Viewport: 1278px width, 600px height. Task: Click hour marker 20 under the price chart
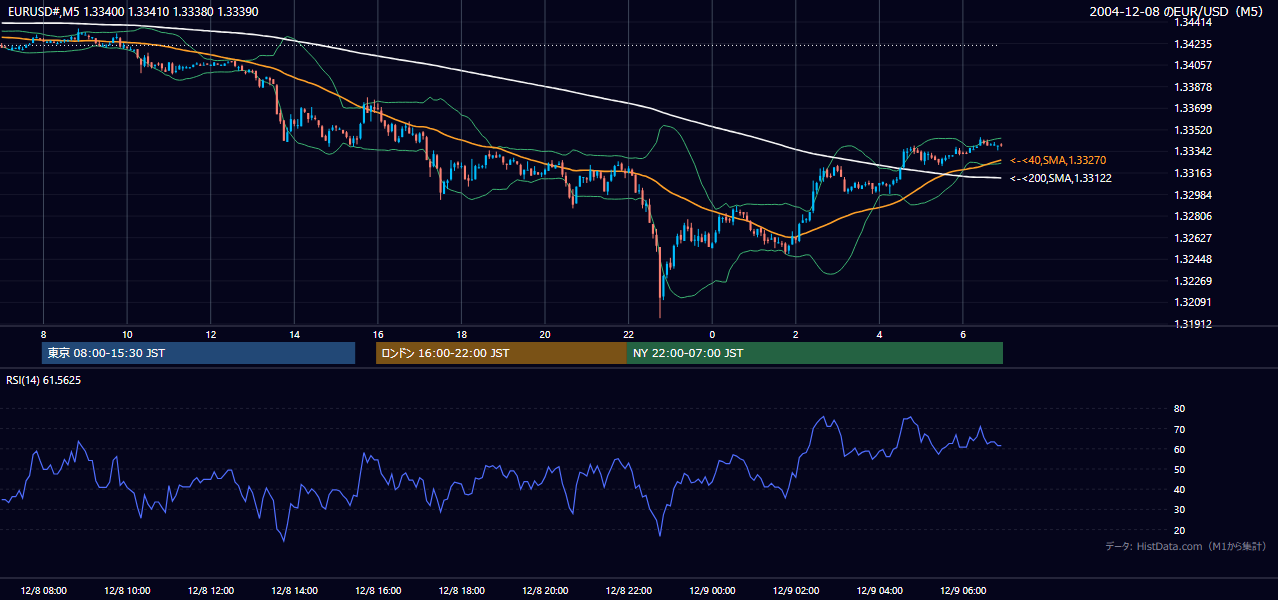coord(545,333)
